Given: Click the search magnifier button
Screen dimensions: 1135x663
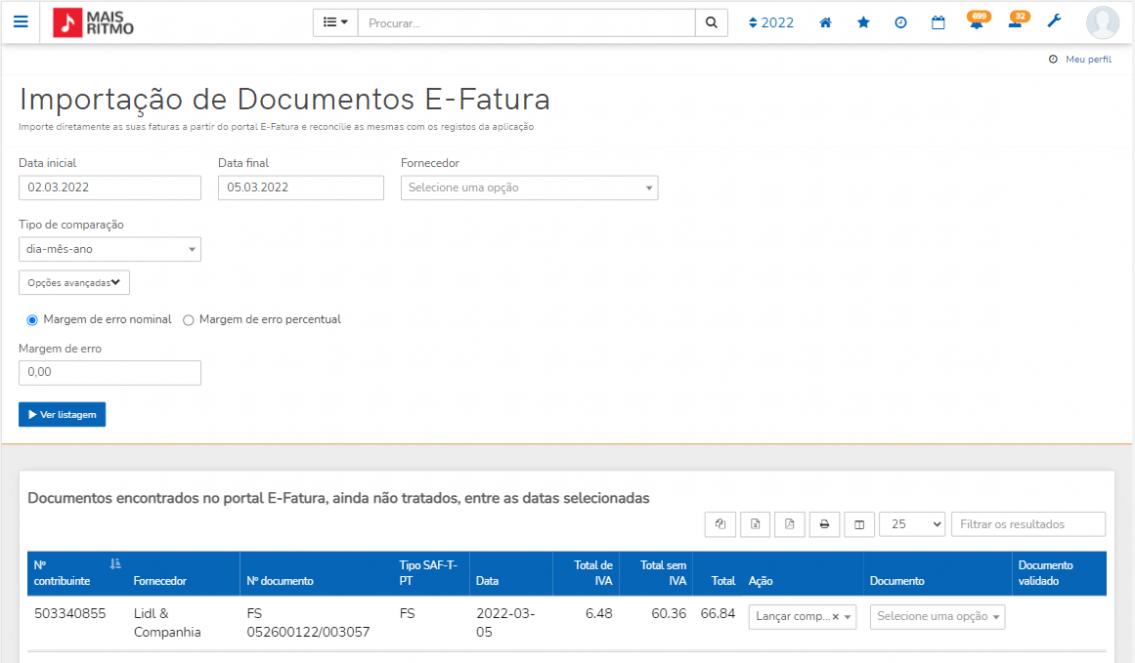Looking at the screenshot, I should click(x=711, y=23).
